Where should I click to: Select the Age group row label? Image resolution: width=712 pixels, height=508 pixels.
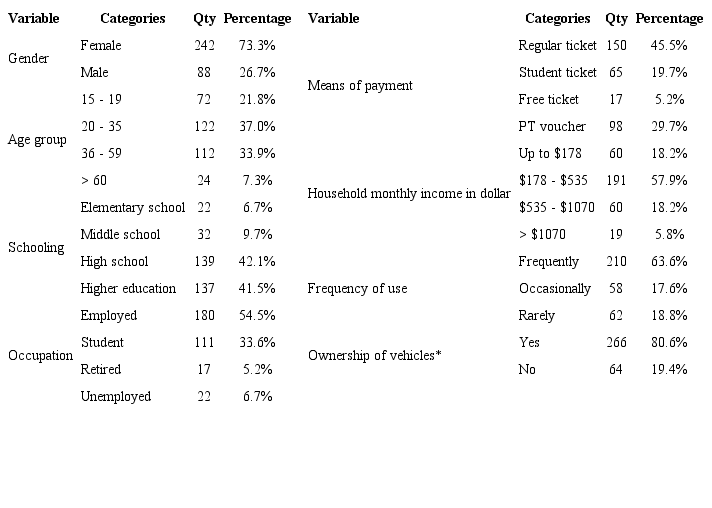[x=37, y=140]
